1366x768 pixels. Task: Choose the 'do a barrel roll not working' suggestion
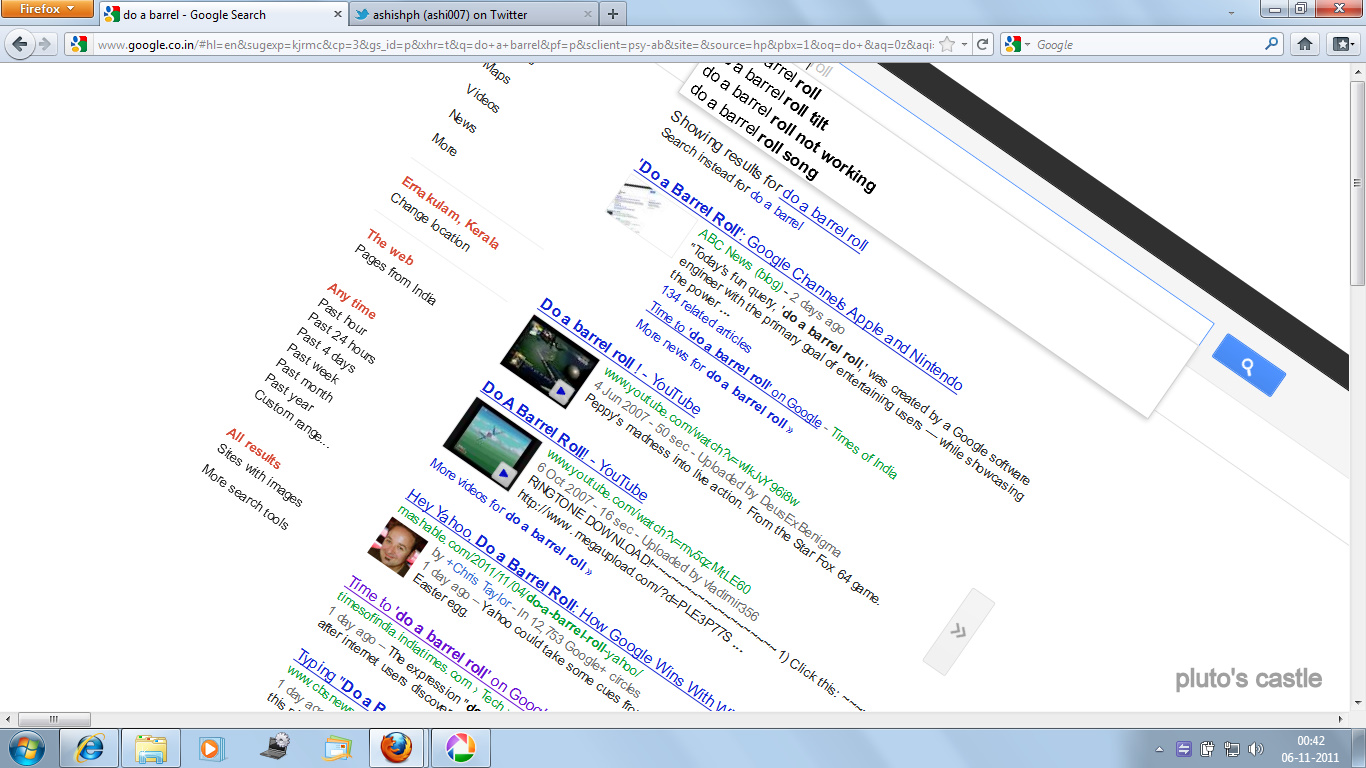[787, 128]
